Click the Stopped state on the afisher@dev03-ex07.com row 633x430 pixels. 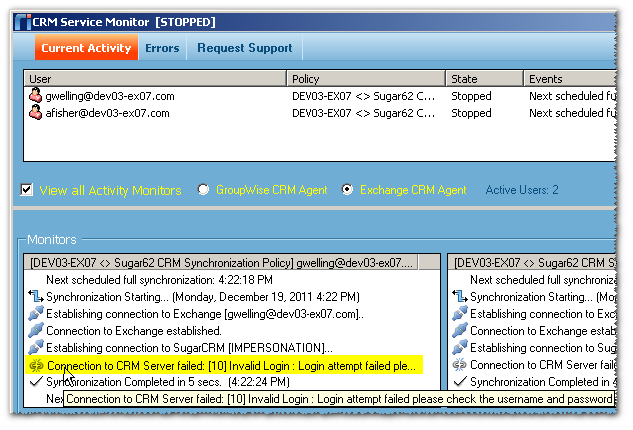click(x=471, y=113)
